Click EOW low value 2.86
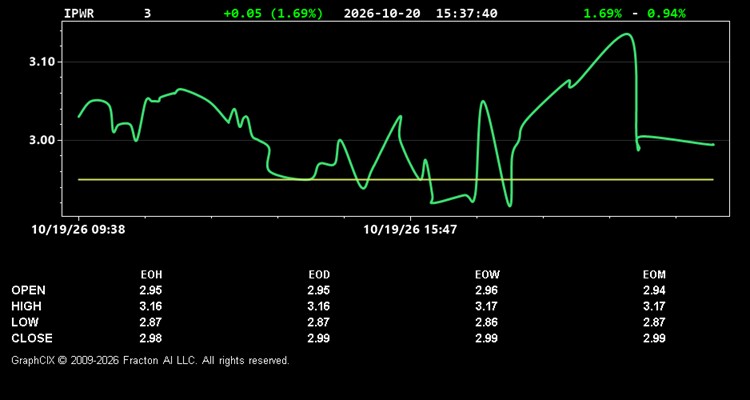Viewport: 750px width, 400px height. [486, 322]
